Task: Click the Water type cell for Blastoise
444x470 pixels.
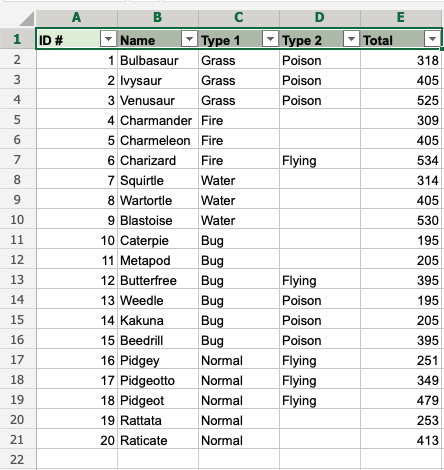Action: 239,220
